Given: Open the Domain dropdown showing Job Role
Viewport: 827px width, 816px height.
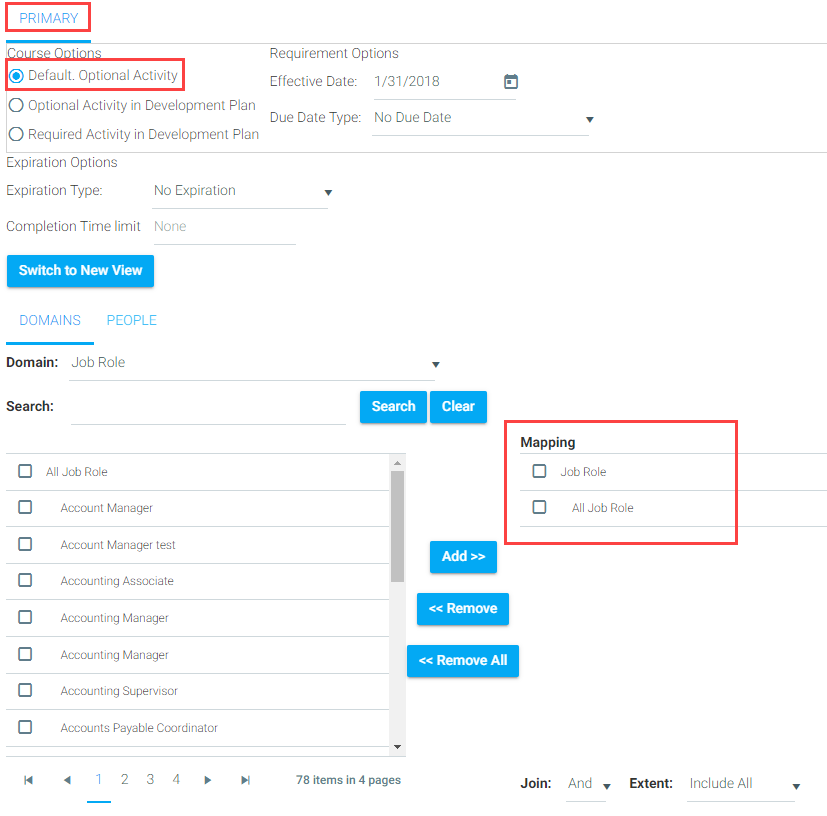Looking at the screenshot, I should click(x=253, y=363).
